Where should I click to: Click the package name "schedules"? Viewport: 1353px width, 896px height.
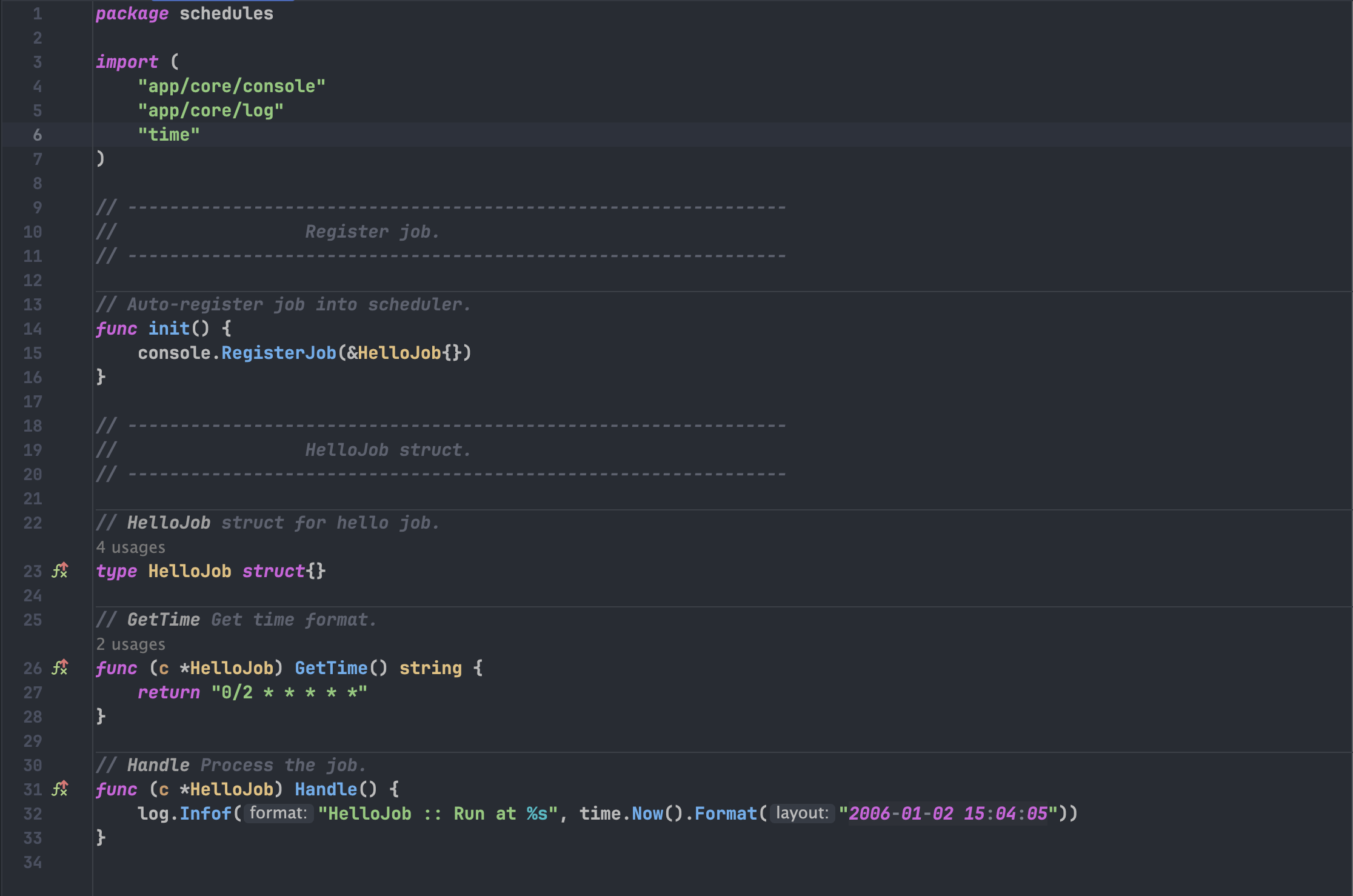pyautogui.click(x=226, y=13)
